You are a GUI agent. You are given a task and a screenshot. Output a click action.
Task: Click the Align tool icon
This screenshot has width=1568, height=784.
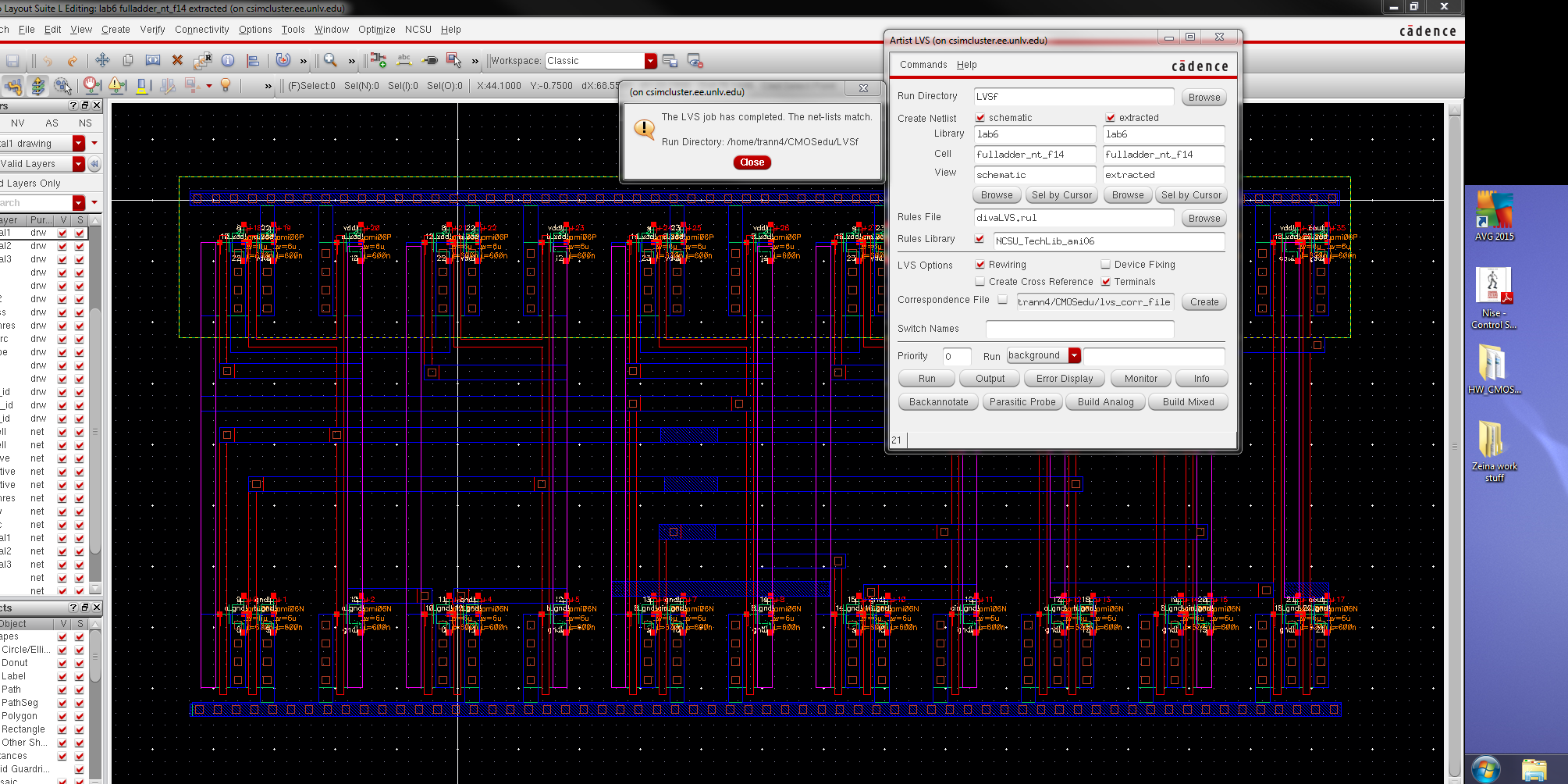point(253,60)
